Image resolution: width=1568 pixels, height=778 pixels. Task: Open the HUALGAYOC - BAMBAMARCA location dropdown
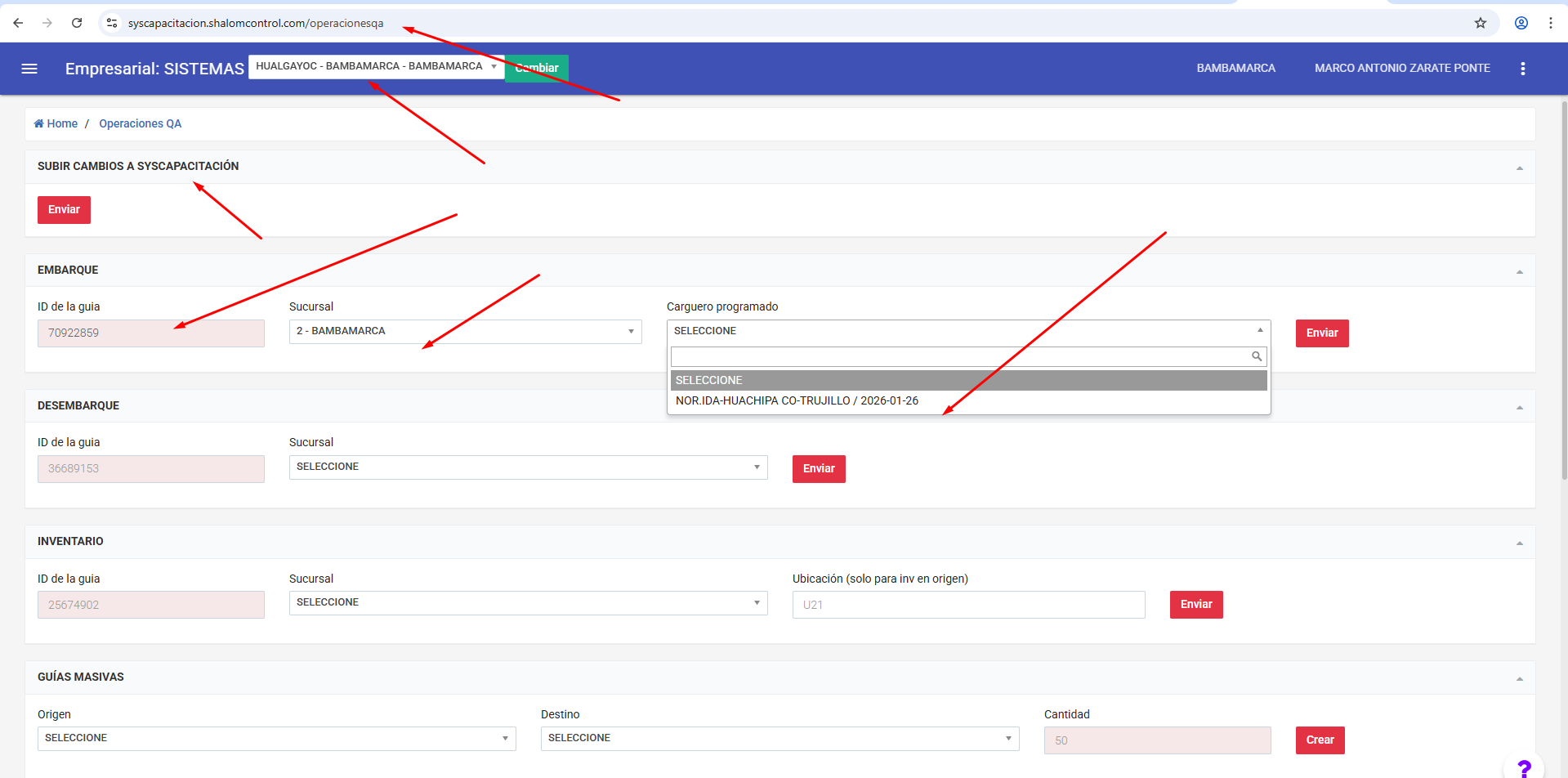[x=376, y=66]
